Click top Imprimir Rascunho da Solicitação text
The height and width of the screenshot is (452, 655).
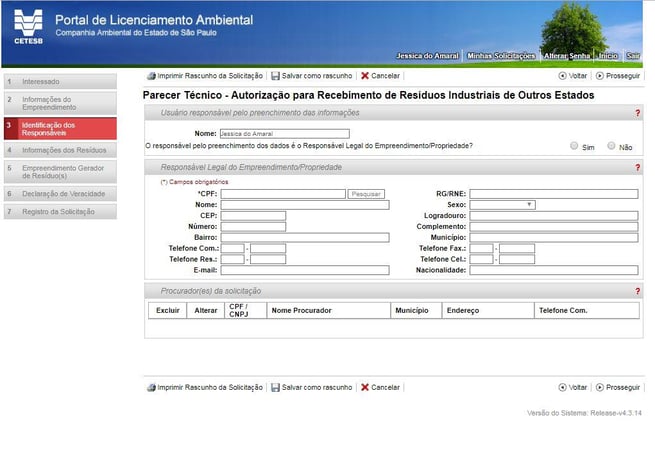tap(210, 76)
